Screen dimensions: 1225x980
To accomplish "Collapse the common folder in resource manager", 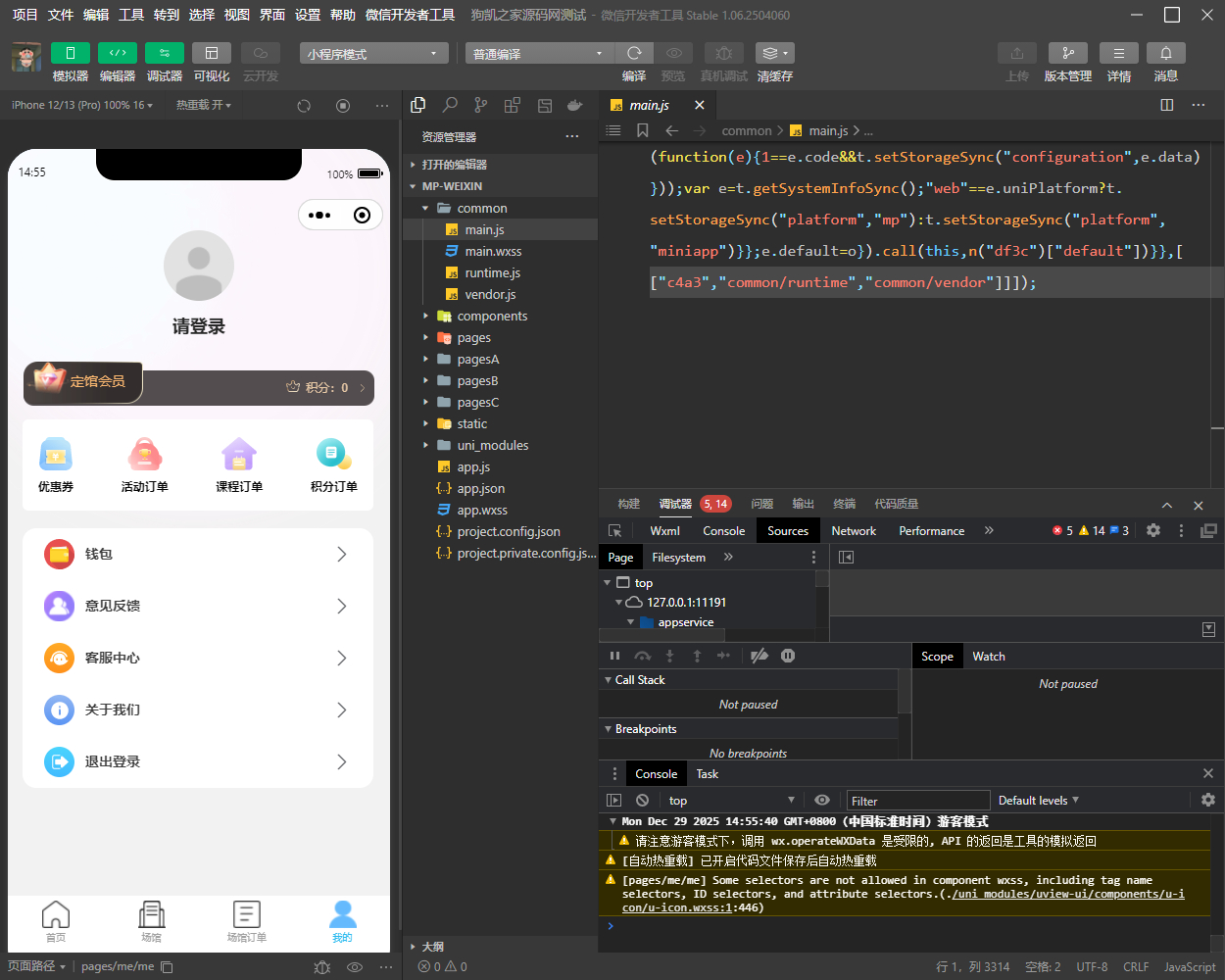I will [x=425, y=208].
